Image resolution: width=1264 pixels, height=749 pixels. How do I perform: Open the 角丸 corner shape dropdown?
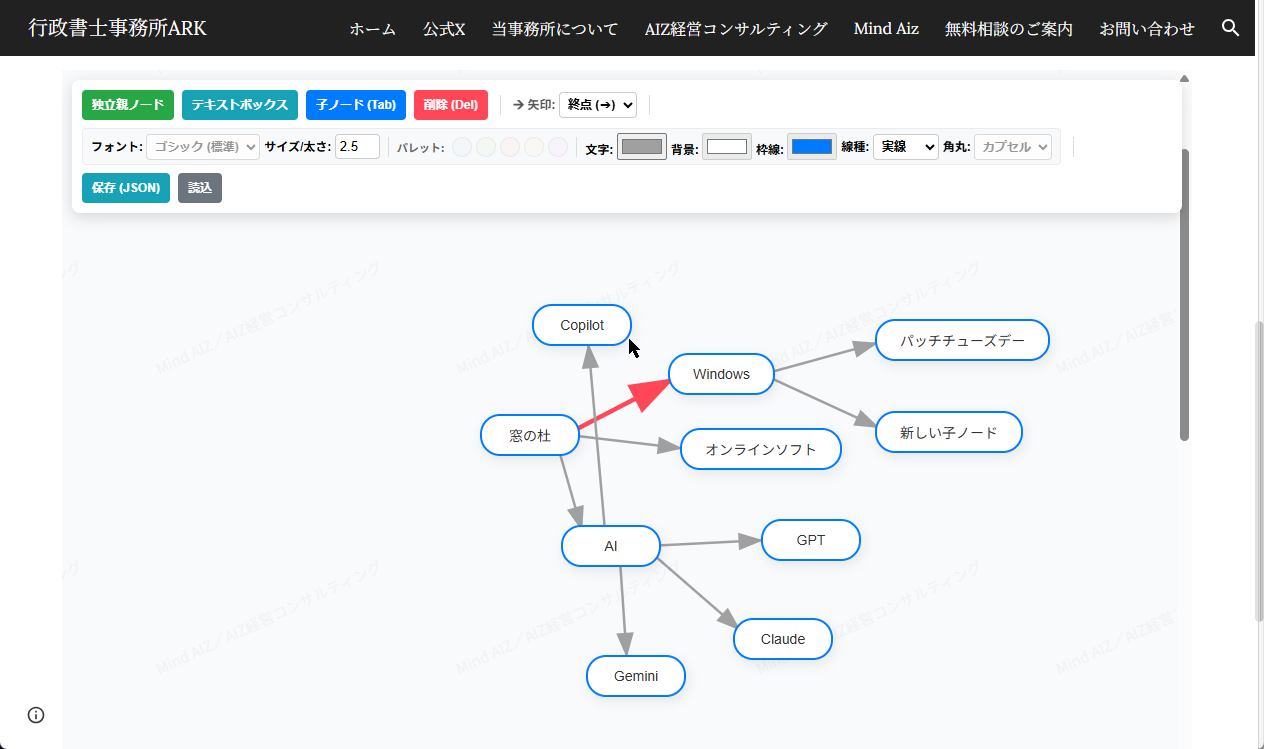pyautogui.click(x=1014, y=147)
